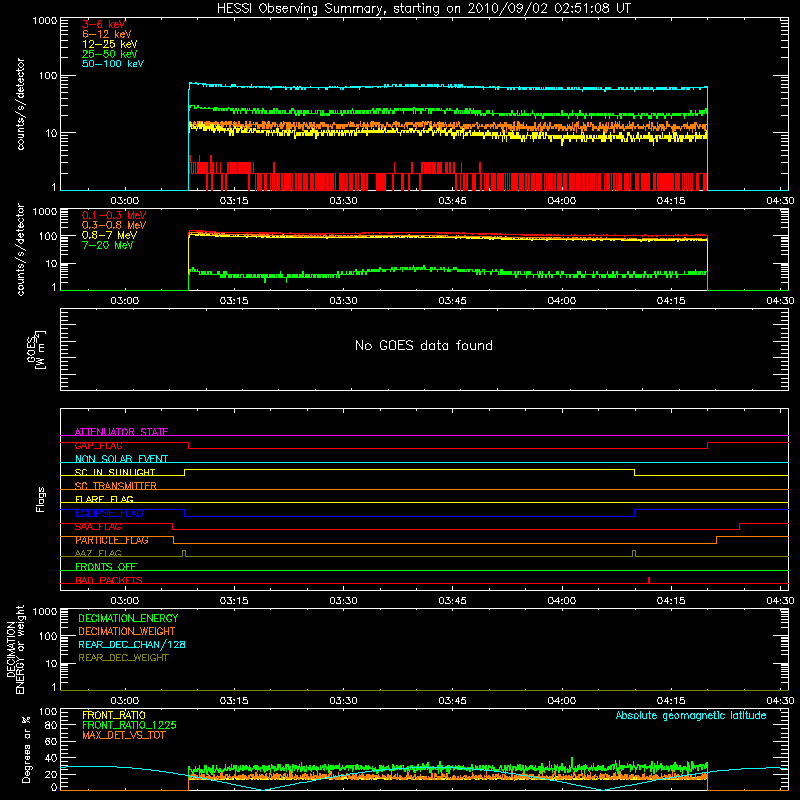Click the DECIMATION_ENERGY legend label

click(x=128, y=618)
